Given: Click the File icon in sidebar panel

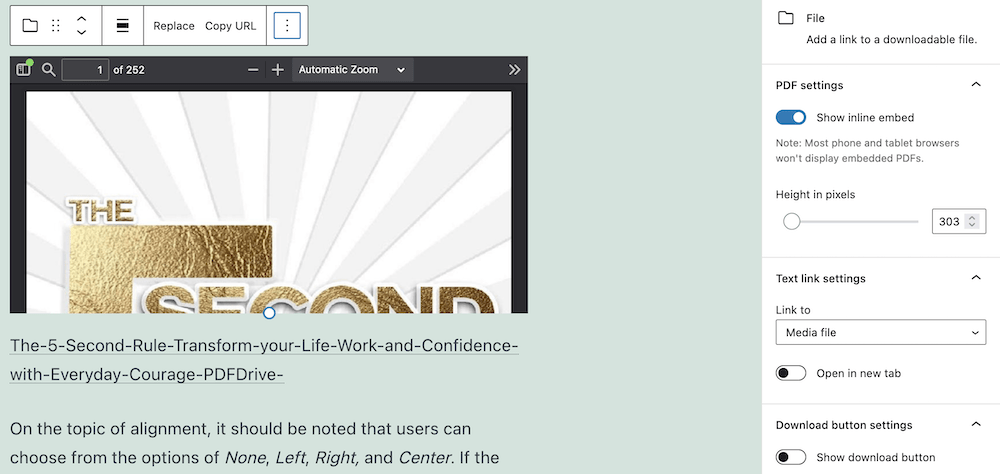Looking at the screenshot, I should click(786, 18).
